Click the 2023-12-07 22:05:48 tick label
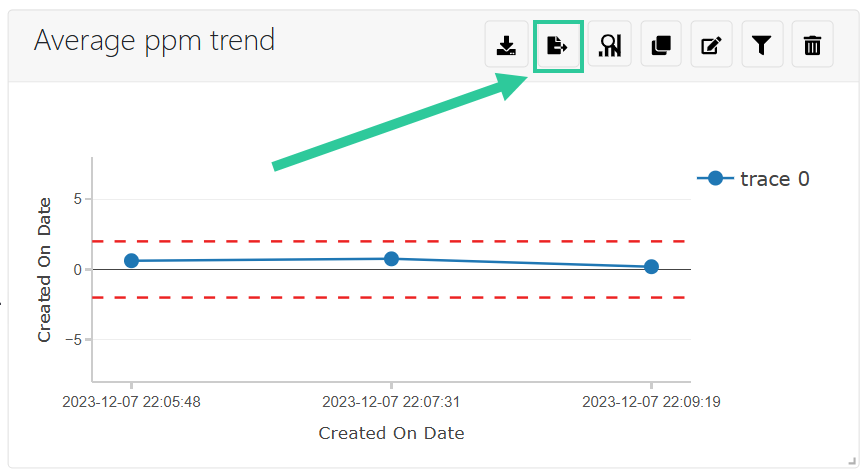The image size is (866, 473). [x=131, y=402]
